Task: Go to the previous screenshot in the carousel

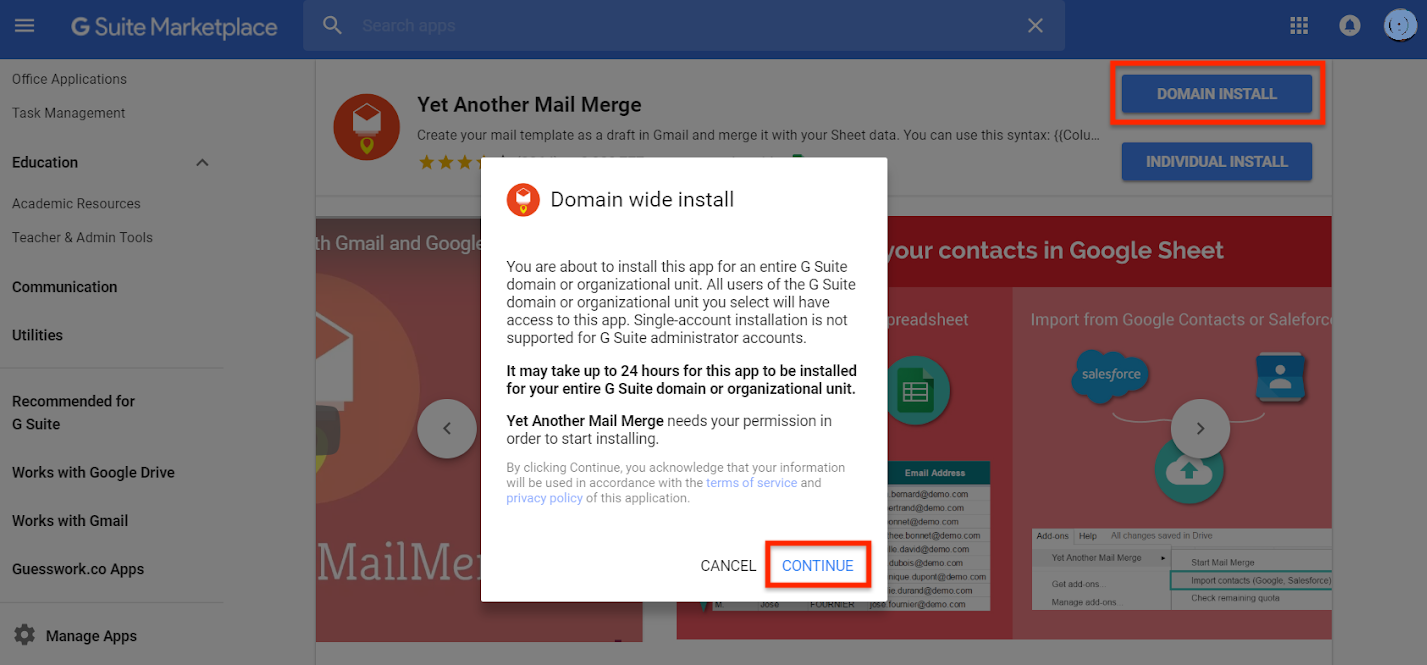Action: (x=447, y=429)
